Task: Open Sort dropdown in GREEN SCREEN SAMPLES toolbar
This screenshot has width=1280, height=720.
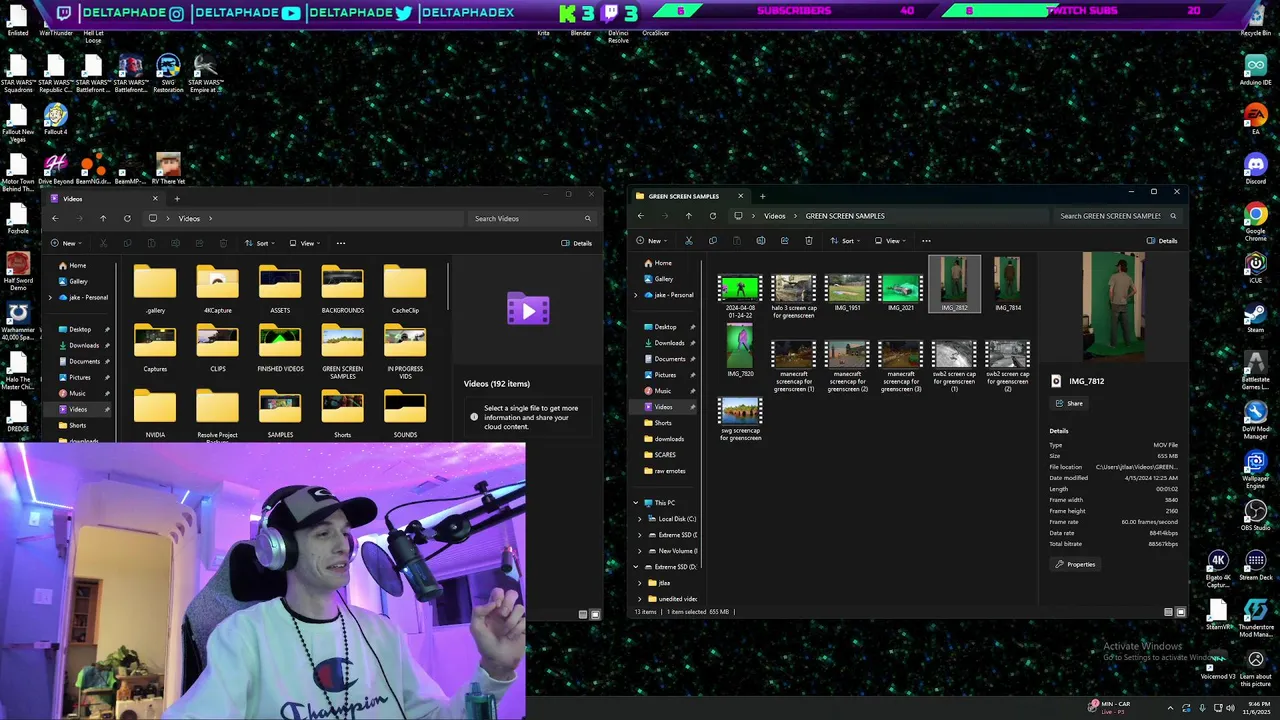Action: 845,241
